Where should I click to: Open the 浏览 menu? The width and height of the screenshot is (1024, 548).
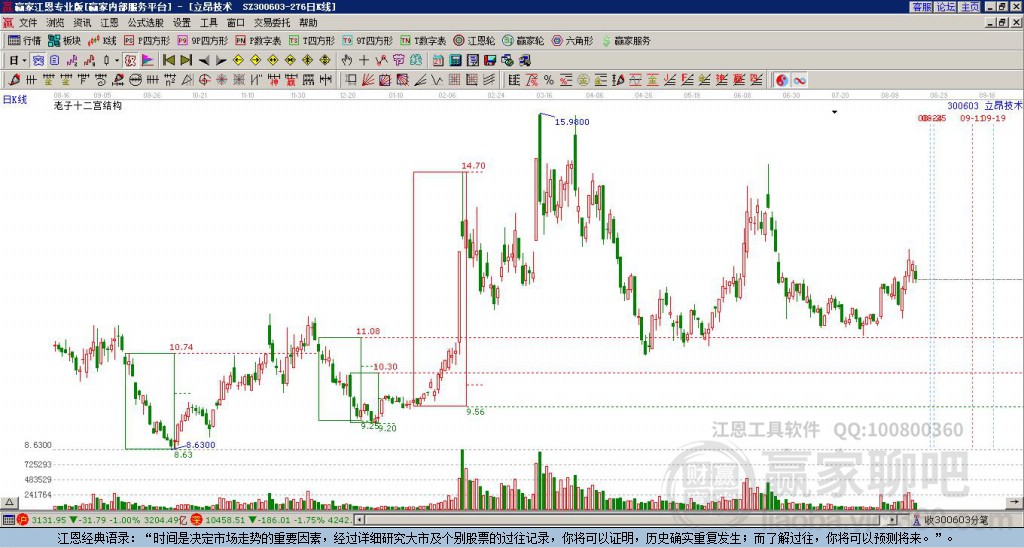click(55, 23)
